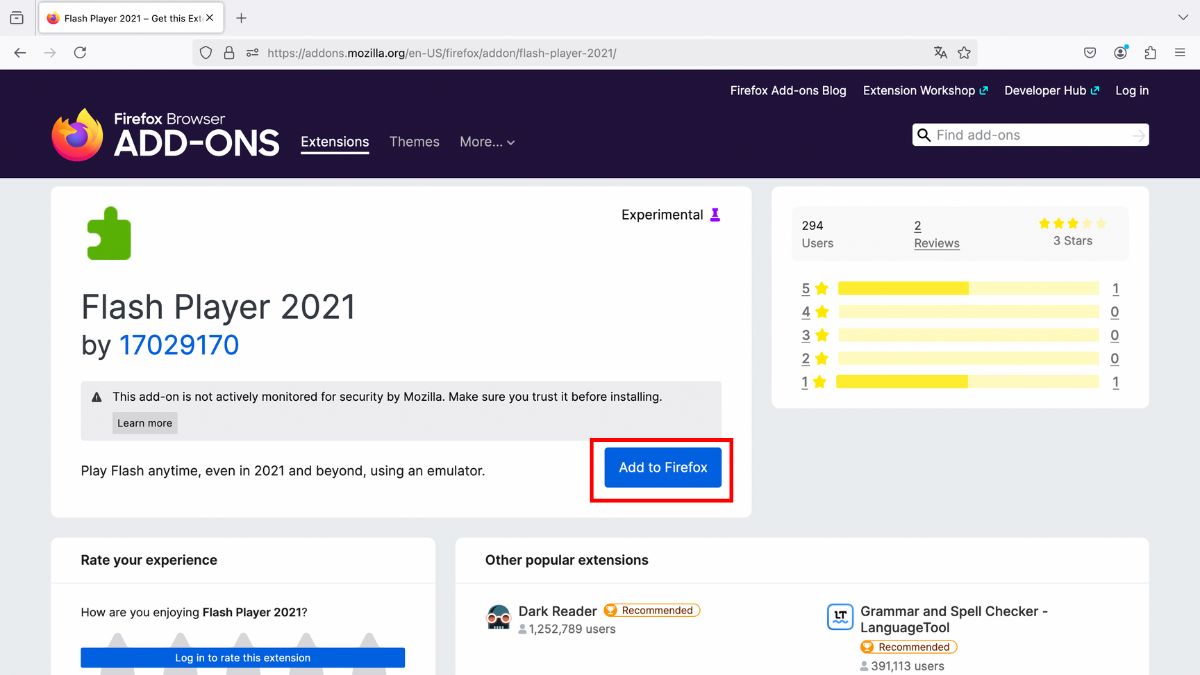Click the Find add-ons search field
Image resolution: width=1200 pixels, height=675 pixels.
click(x=1030, y=135)
